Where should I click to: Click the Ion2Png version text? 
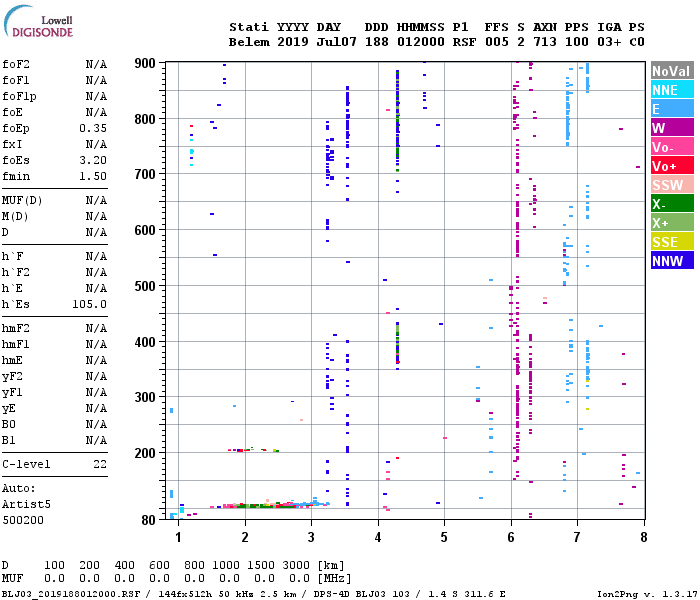pyautogui.click(x=648, y=594)
